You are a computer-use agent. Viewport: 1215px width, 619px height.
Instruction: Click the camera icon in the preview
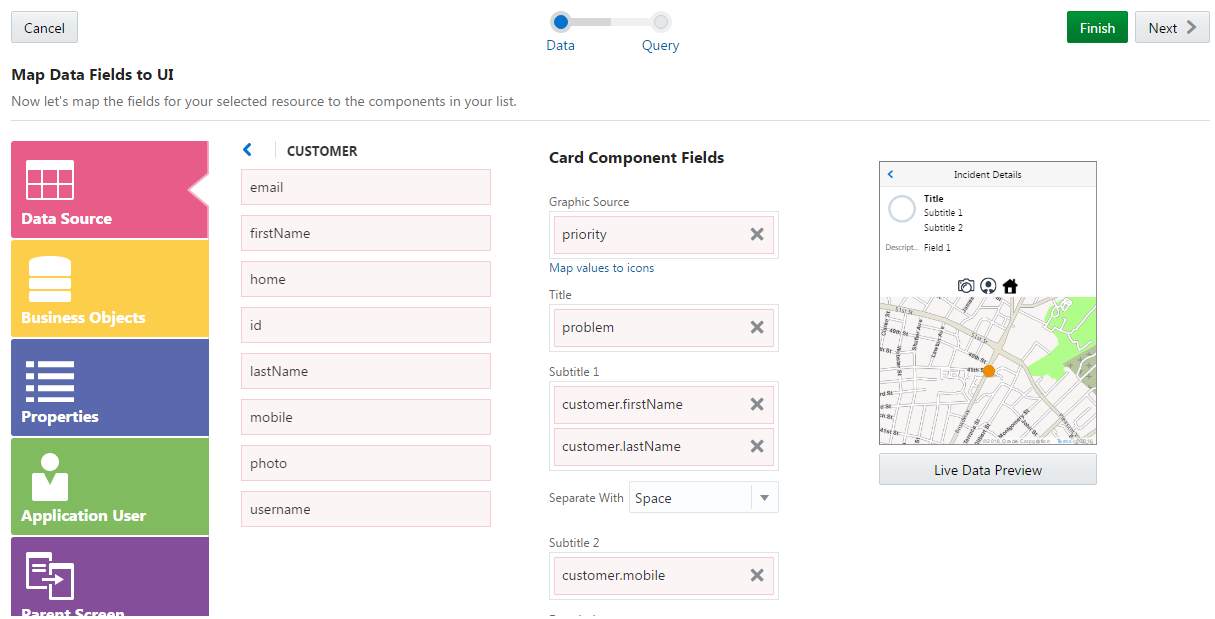pyautogui.click(x=966, y=285)
